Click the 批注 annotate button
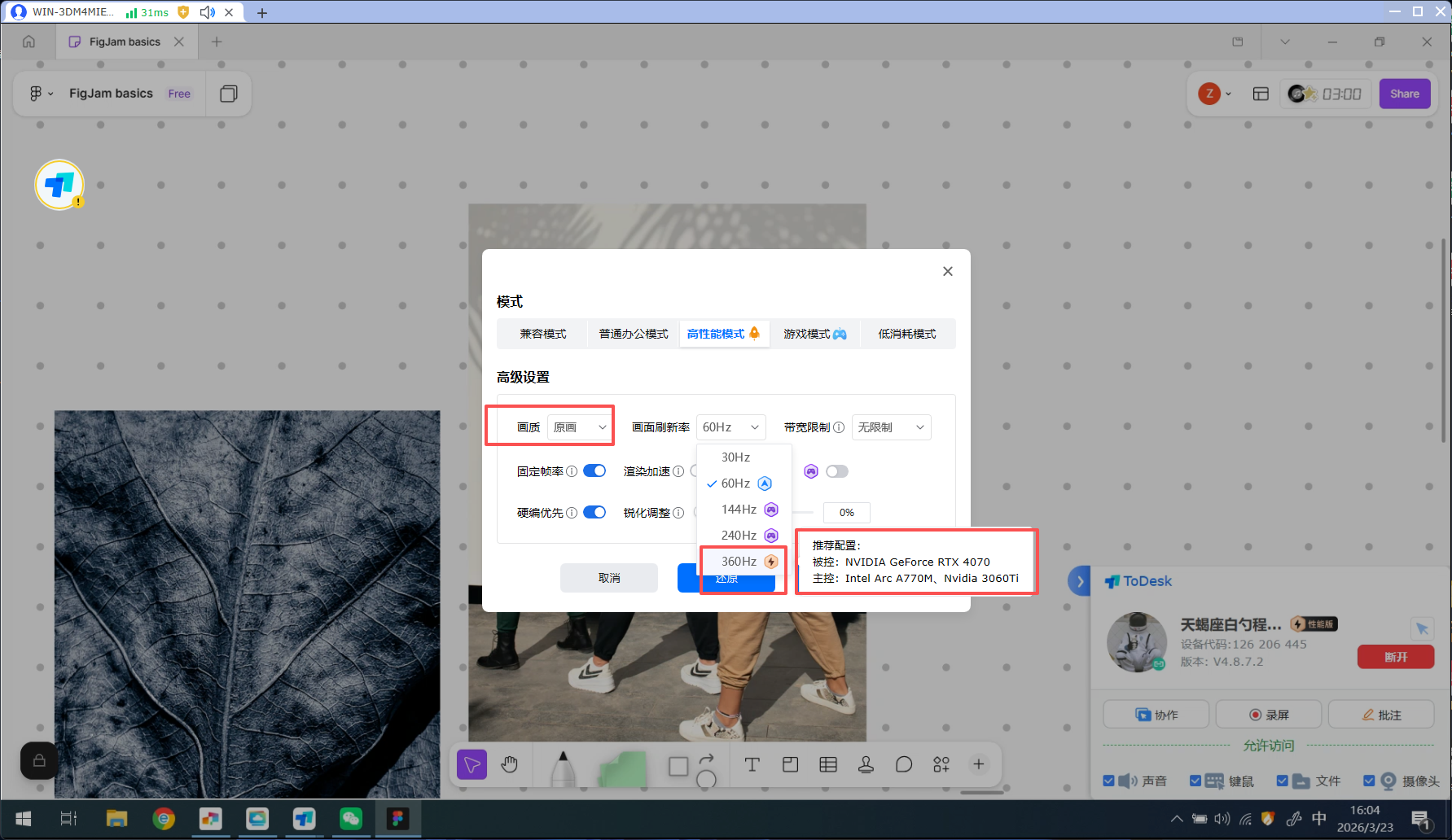This screenshot has height=840, width=1452. click(1381, 715)
